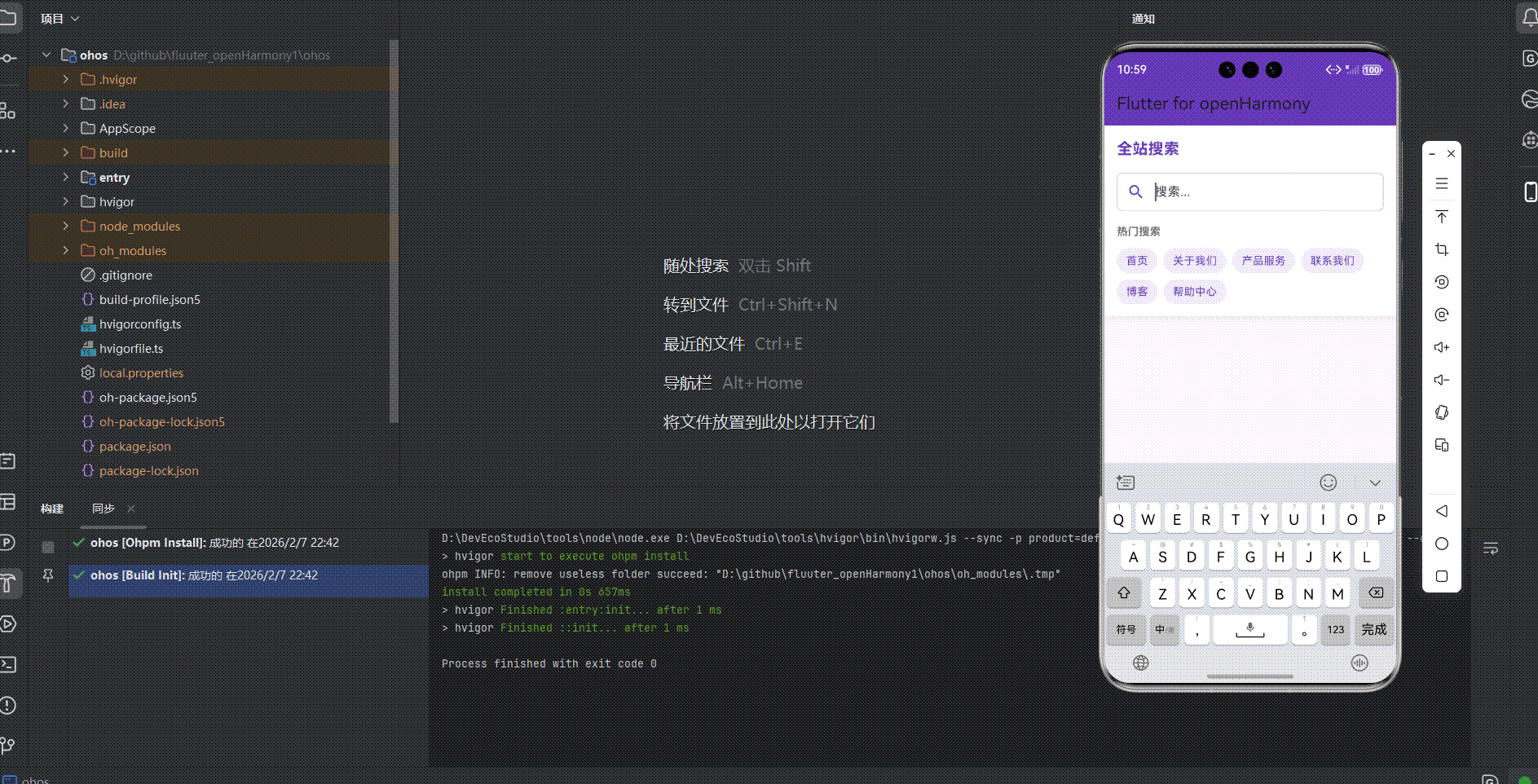This screenshot has width=1538, height=784.
Task: Tap the 产品服务 hot search chip
Action: 1263,261
